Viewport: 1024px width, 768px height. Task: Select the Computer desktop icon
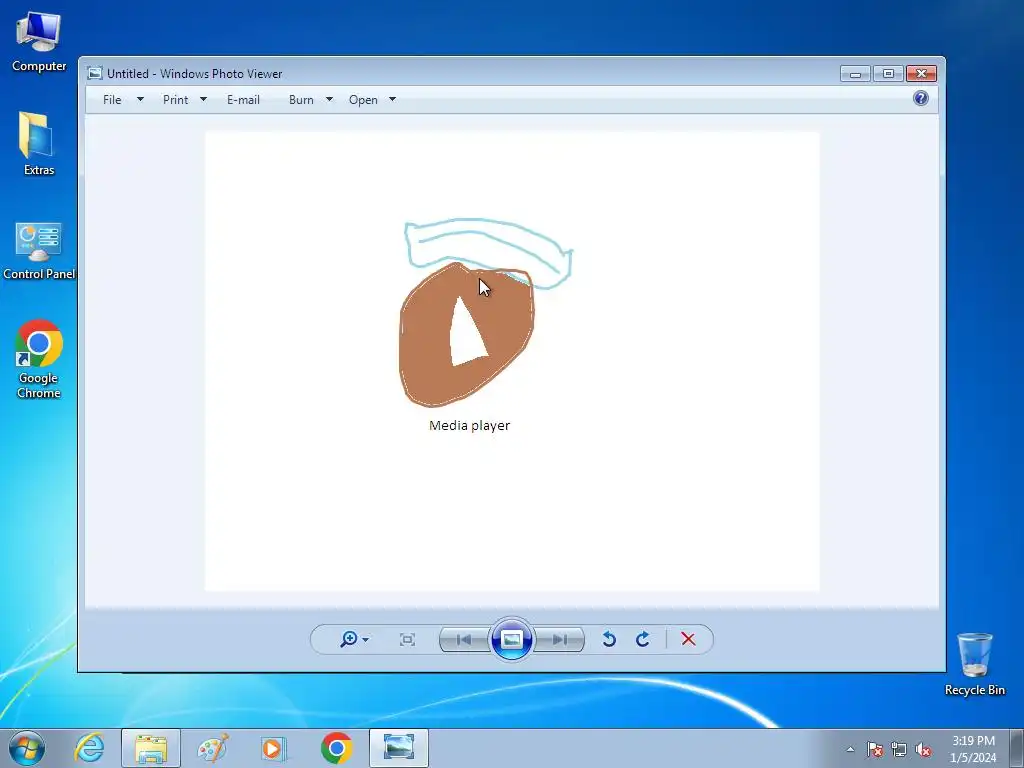[39, 42]
